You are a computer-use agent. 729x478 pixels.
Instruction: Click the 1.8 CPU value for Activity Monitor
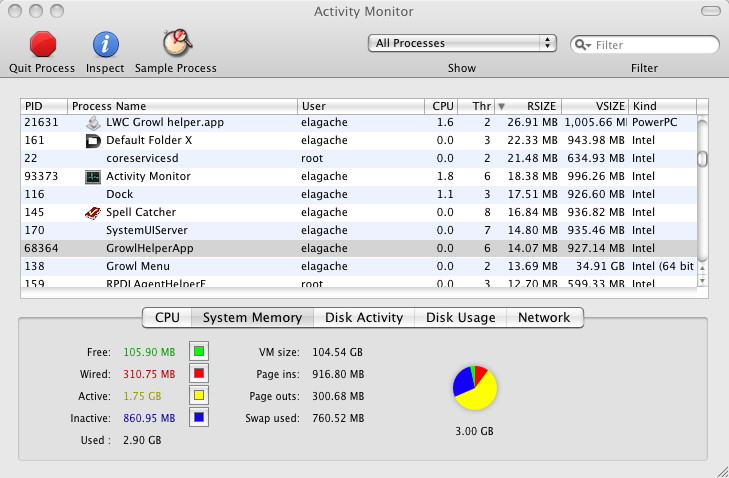click(x=445, y=176)
